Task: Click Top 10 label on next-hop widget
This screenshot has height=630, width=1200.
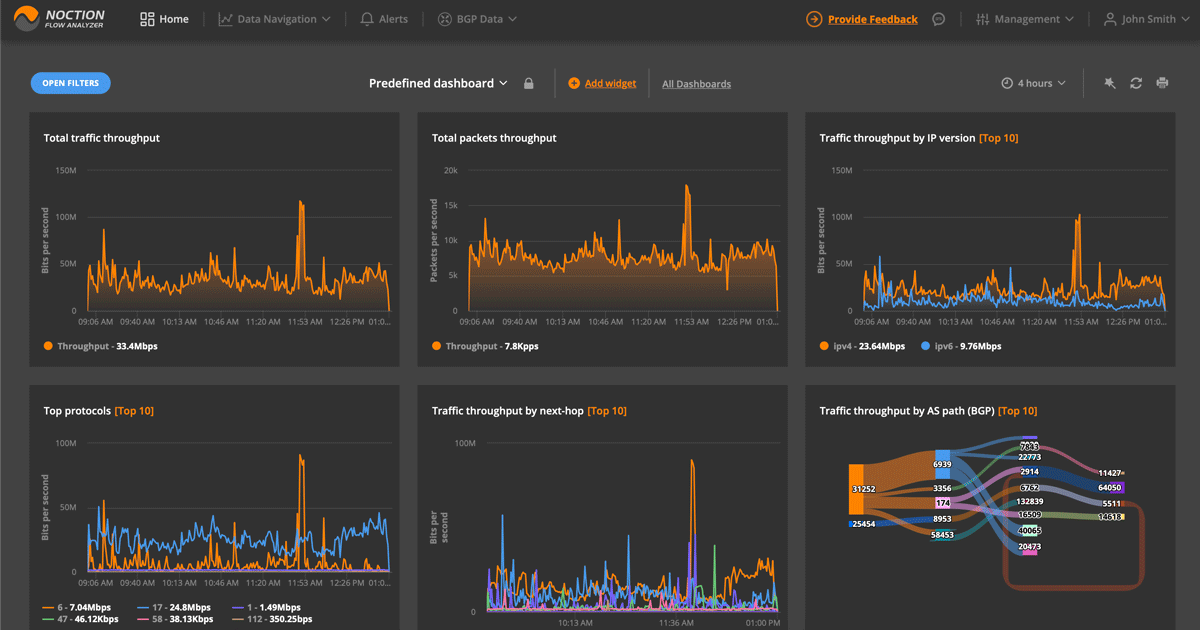Action: coord(607,411)
